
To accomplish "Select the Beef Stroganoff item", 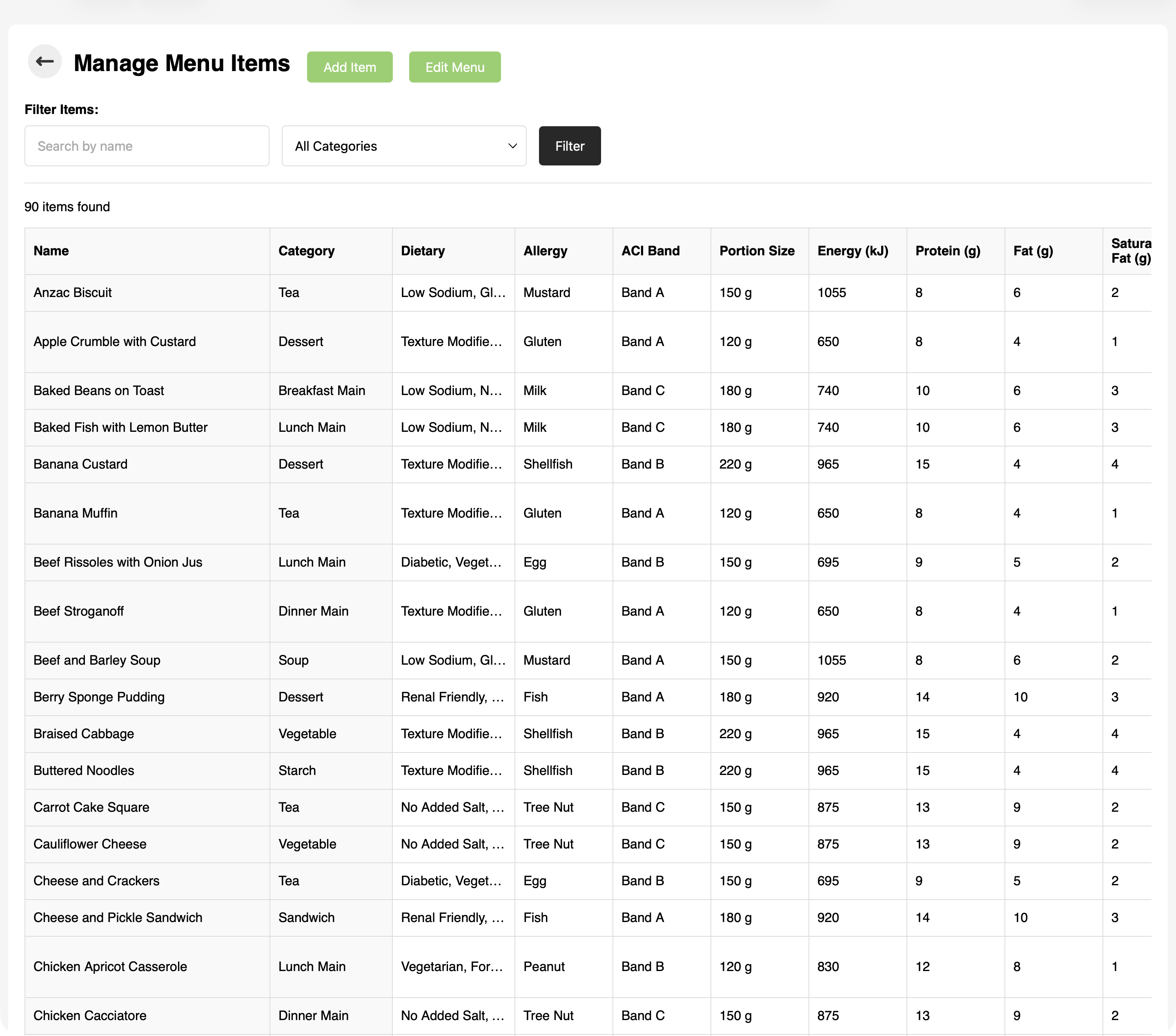I will pyautogui.click(x=78, y=611).
